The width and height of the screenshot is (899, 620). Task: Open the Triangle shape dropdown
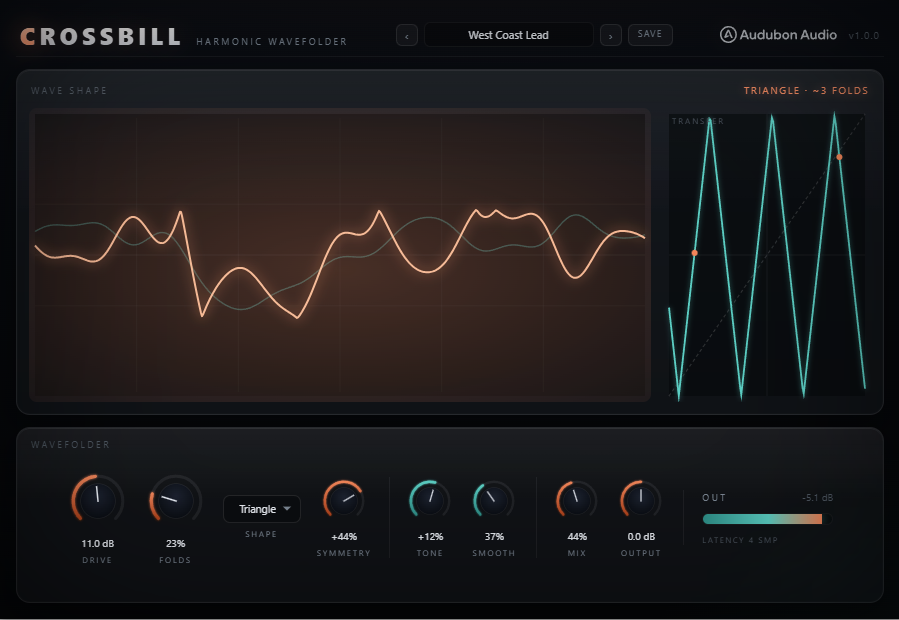click(261, 509)
